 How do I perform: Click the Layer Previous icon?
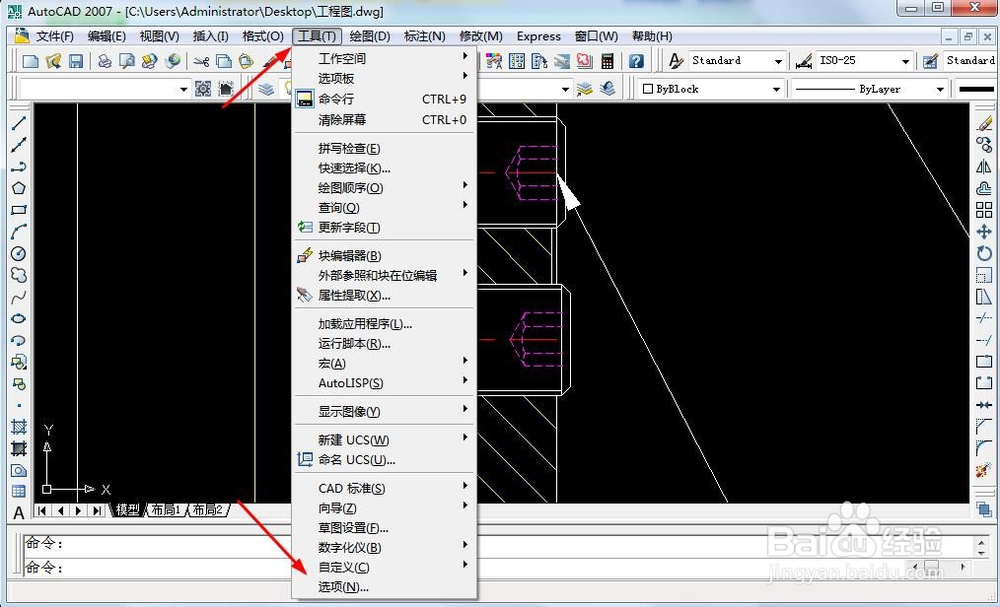608,89
